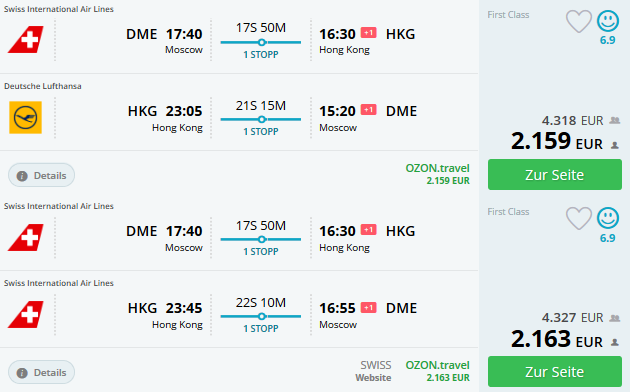Open Zur Seite for the 2.159 EUR offer

tap(555, 175)
